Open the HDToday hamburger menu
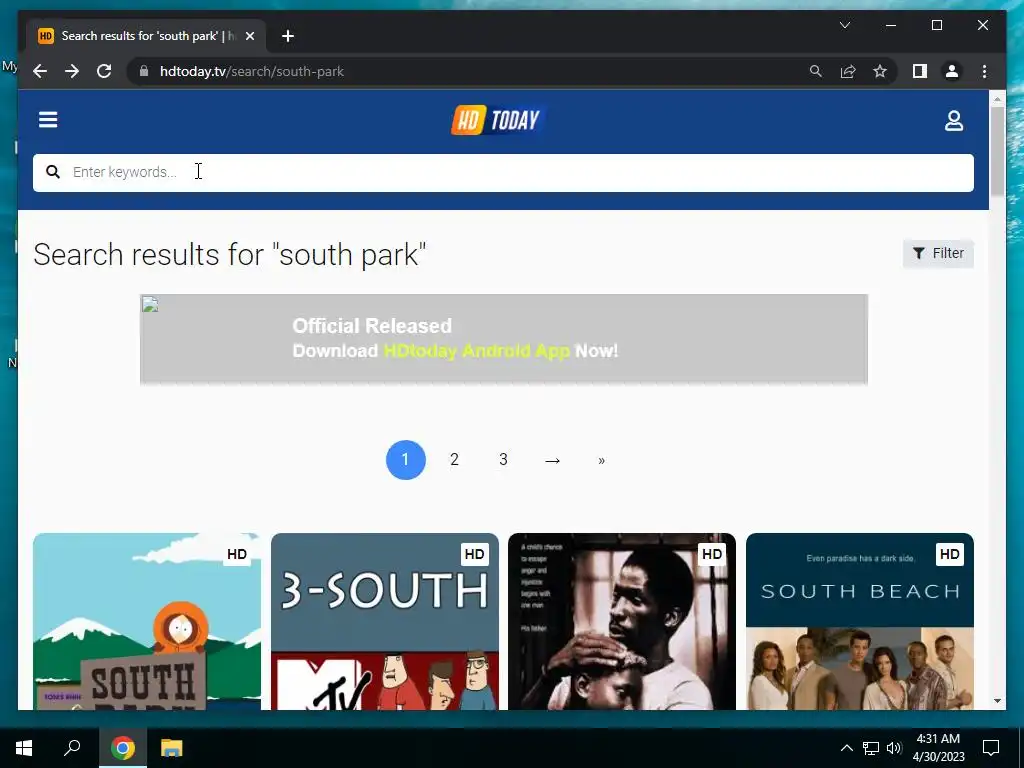The width and height of the screenshot is (1024, 768). point(48,120)
